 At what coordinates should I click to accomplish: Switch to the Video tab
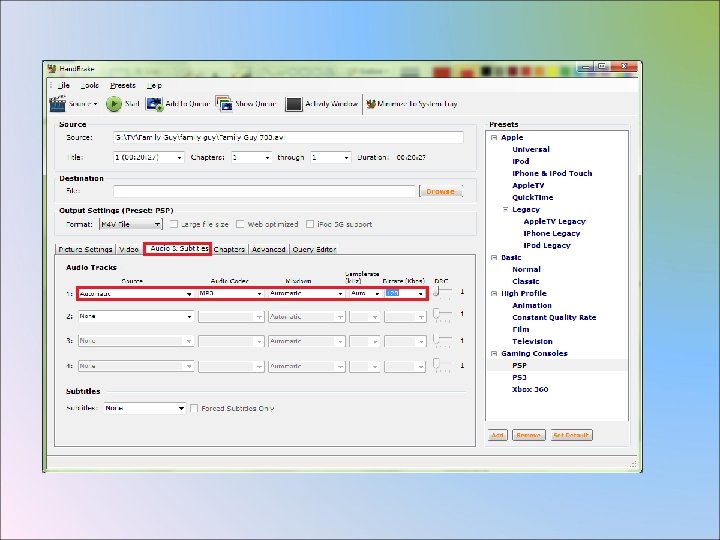click(x=129, y=249)
